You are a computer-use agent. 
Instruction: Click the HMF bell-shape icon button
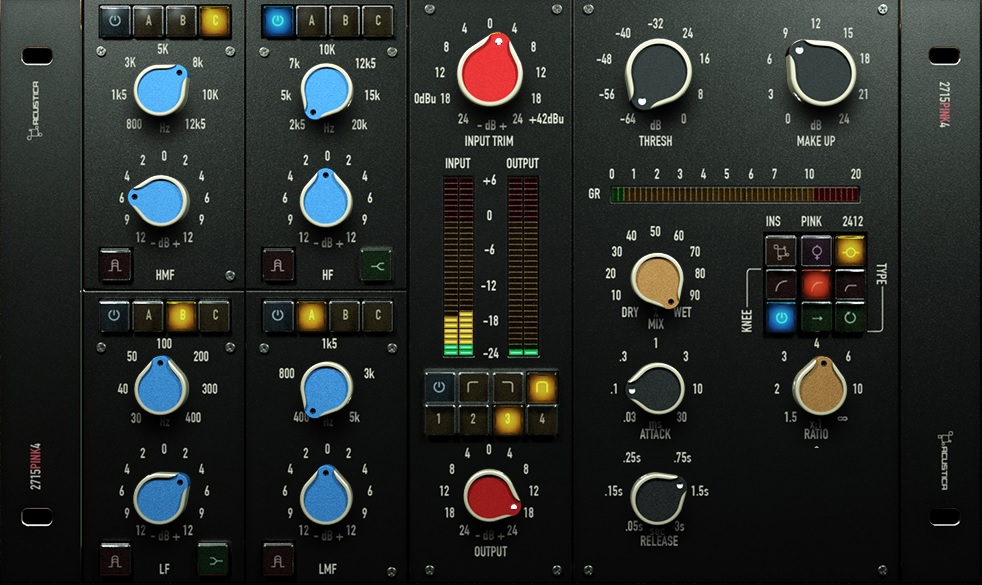115,265
